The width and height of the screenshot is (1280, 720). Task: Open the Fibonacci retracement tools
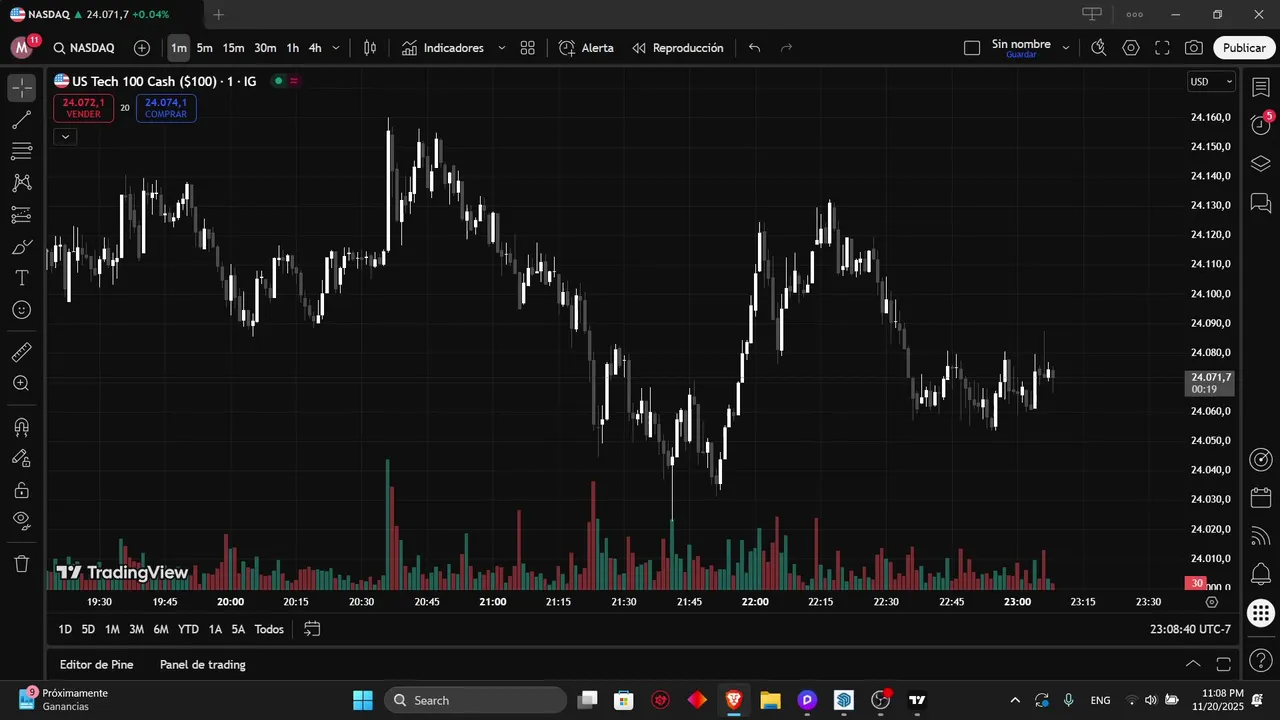pos(22,152)
